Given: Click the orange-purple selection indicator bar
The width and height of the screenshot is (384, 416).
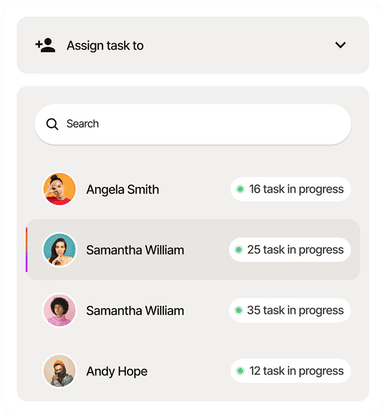Looking at the screenshot, I should tap(26, 249).
